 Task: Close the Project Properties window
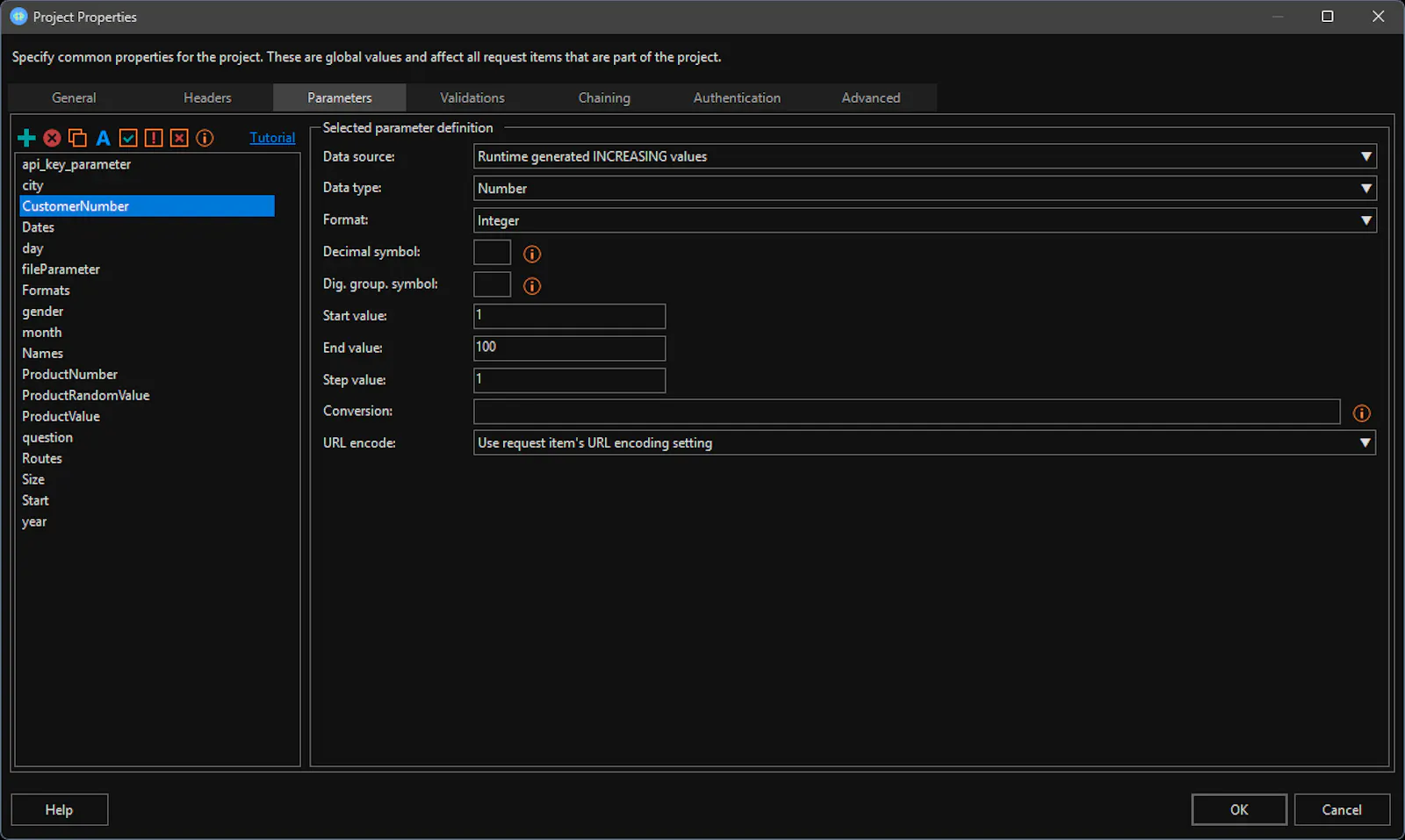[1379, 17]
